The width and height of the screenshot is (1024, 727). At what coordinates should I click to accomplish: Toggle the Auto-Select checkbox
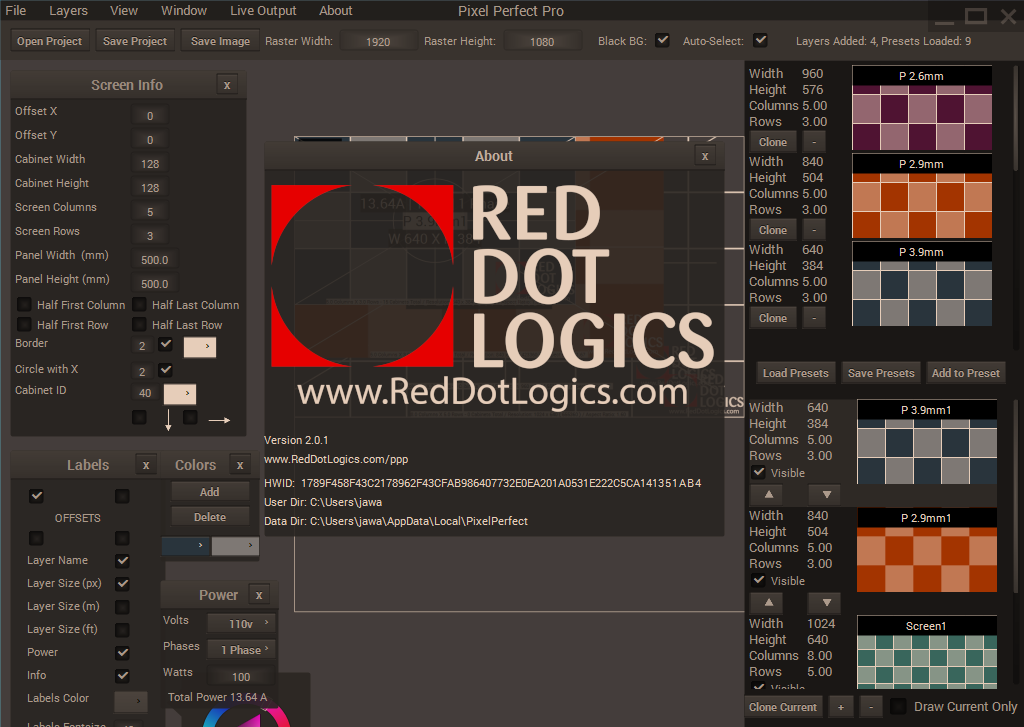click(x=760, y=40)
